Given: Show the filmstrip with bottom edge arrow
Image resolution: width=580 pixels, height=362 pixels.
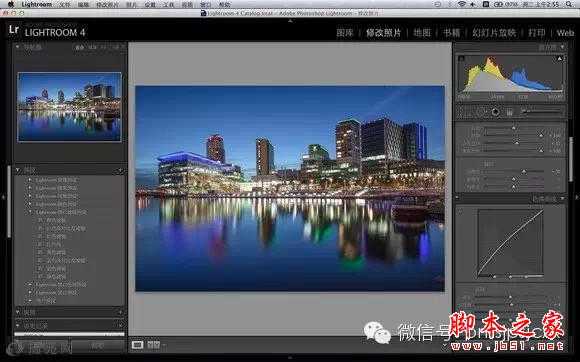Looking at the screenshot, I should pyautogui.click(x=290, y=358).
